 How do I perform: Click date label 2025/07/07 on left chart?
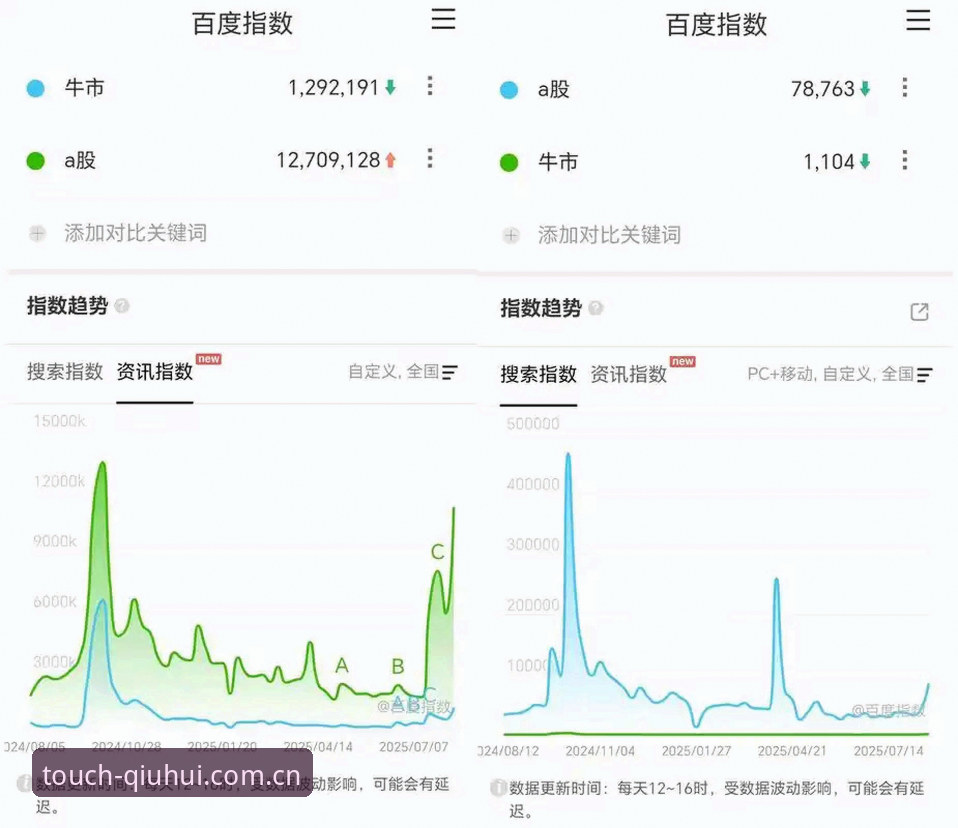pos(414,747)
